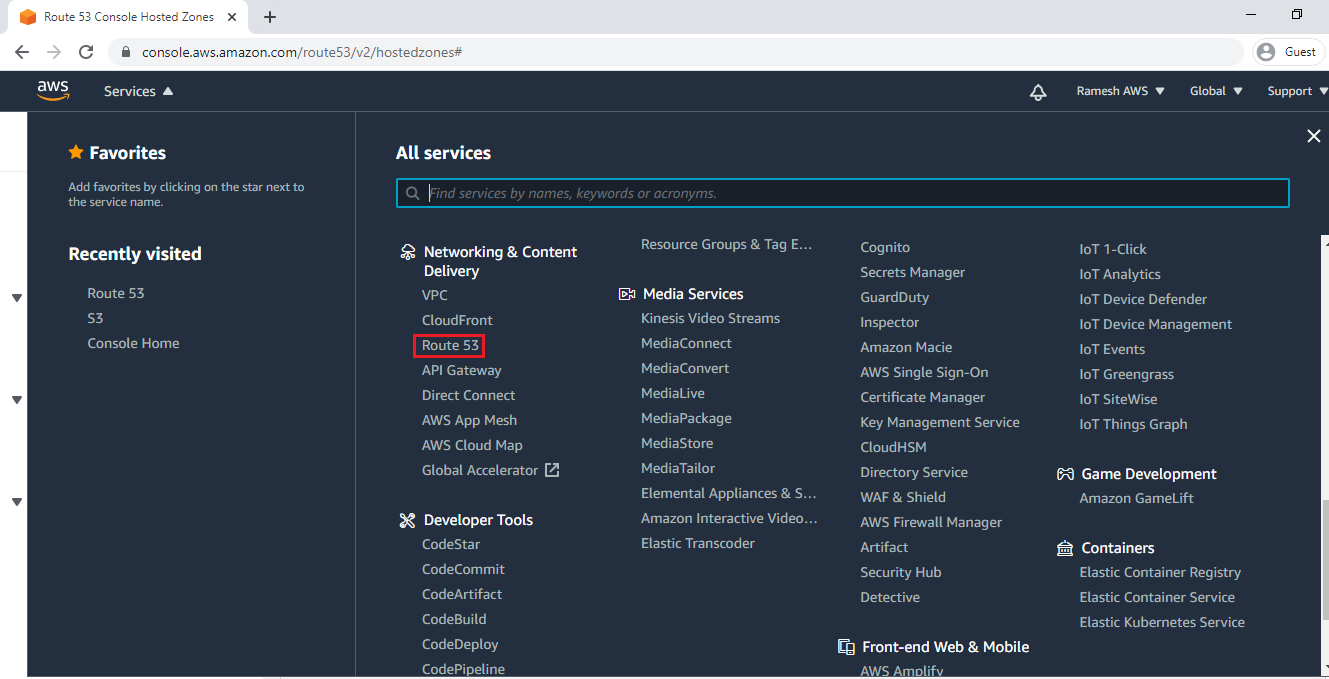Screen dimensions: 1329x679
Task: Open MediaLive
Action: 673,393
